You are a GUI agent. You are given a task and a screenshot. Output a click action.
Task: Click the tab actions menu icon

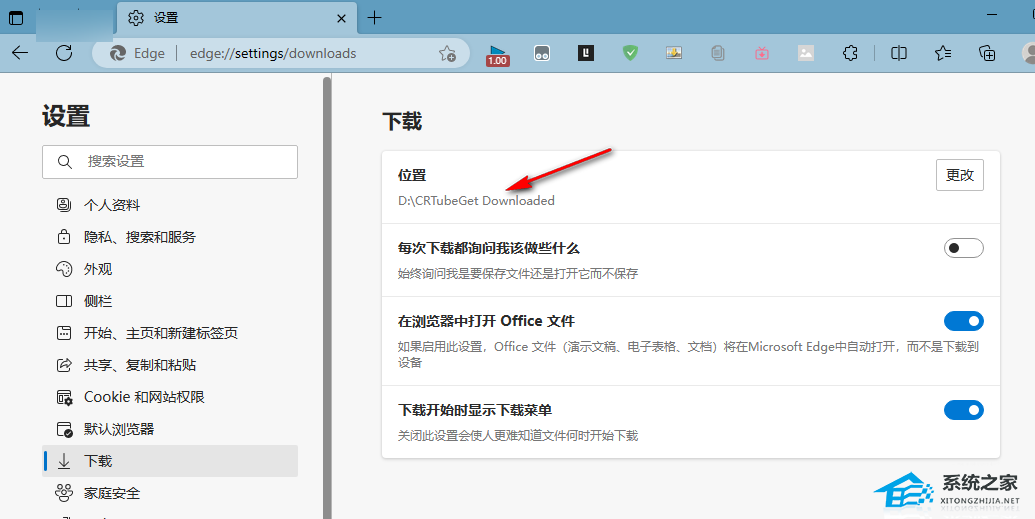16,18
